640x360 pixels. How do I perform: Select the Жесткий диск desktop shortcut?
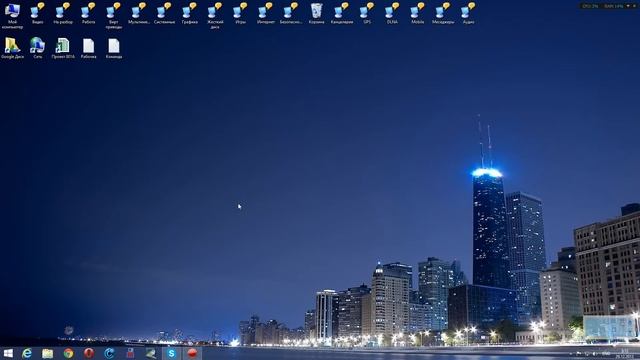(x=215, y=16)
